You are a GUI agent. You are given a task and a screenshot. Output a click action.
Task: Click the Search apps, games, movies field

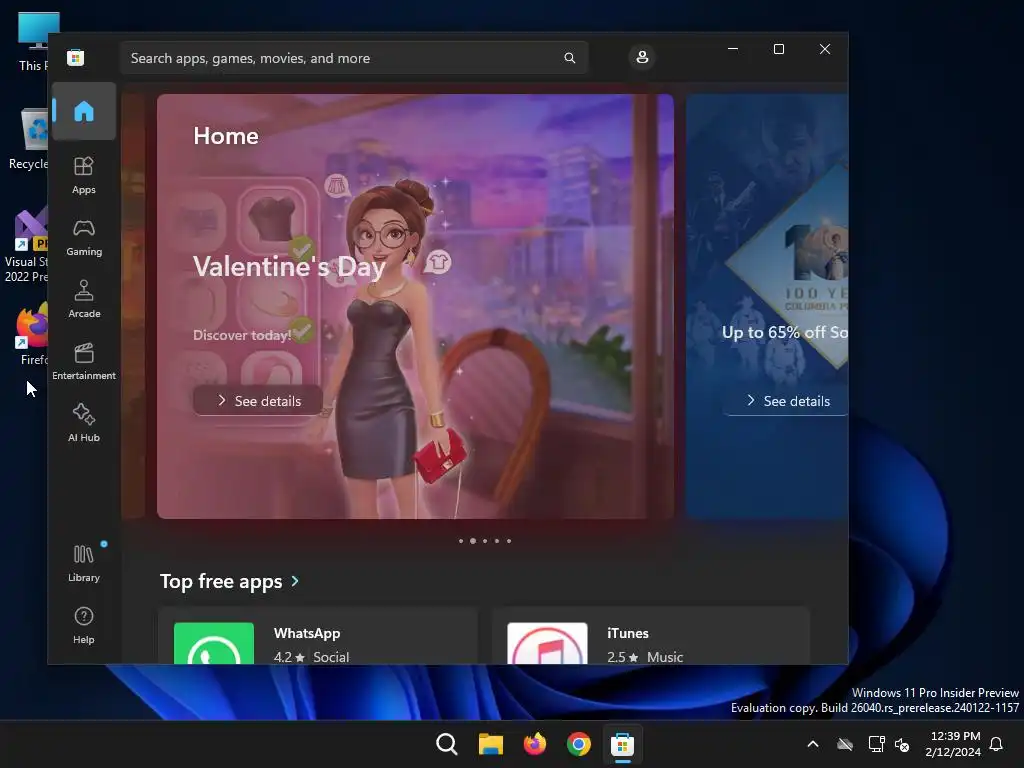354,58
